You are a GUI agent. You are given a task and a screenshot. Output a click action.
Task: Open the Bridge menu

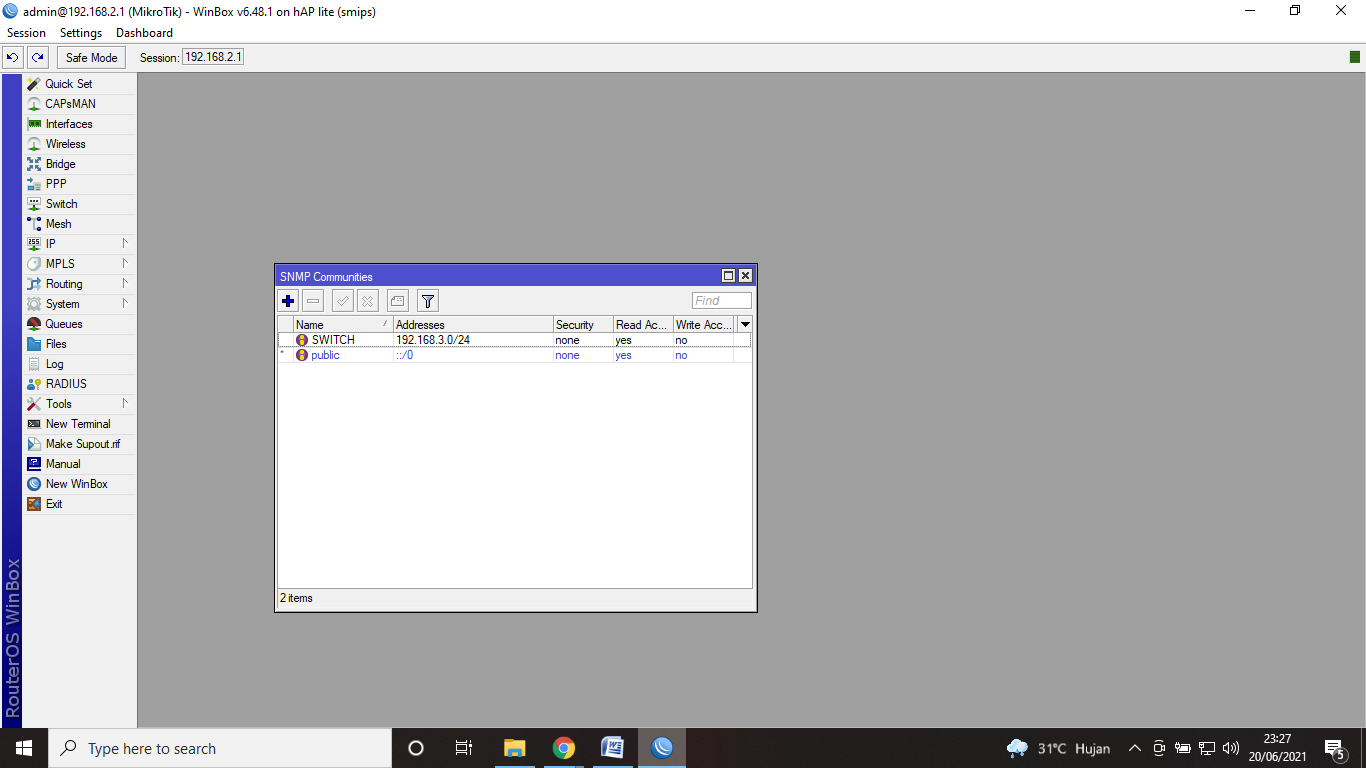click(79, 164)
